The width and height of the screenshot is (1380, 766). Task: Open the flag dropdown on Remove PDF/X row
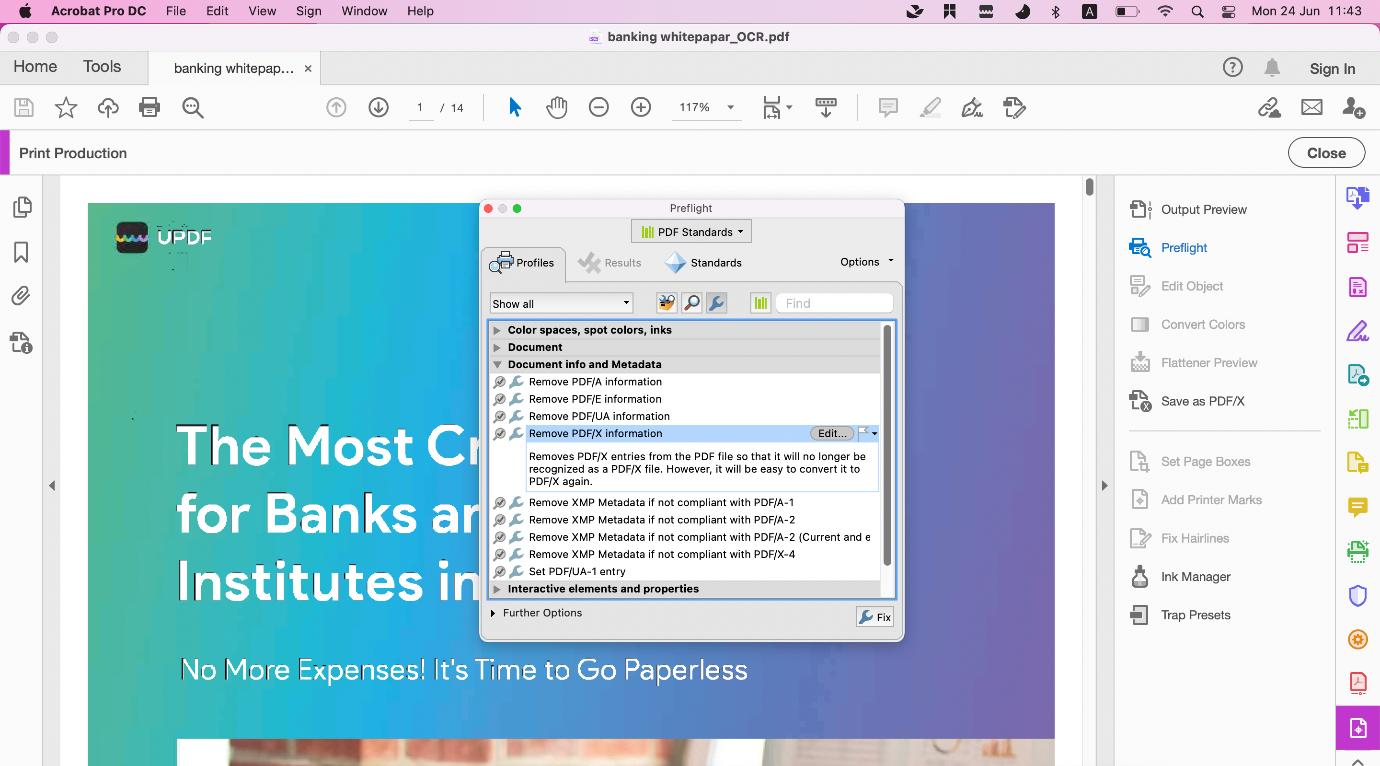click(868, 434)
